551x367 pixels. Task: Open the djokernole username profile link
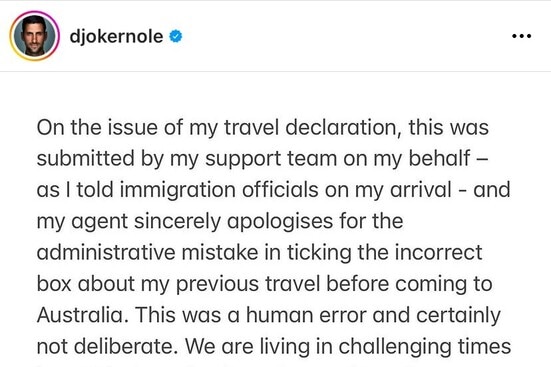tap(116, 36)
